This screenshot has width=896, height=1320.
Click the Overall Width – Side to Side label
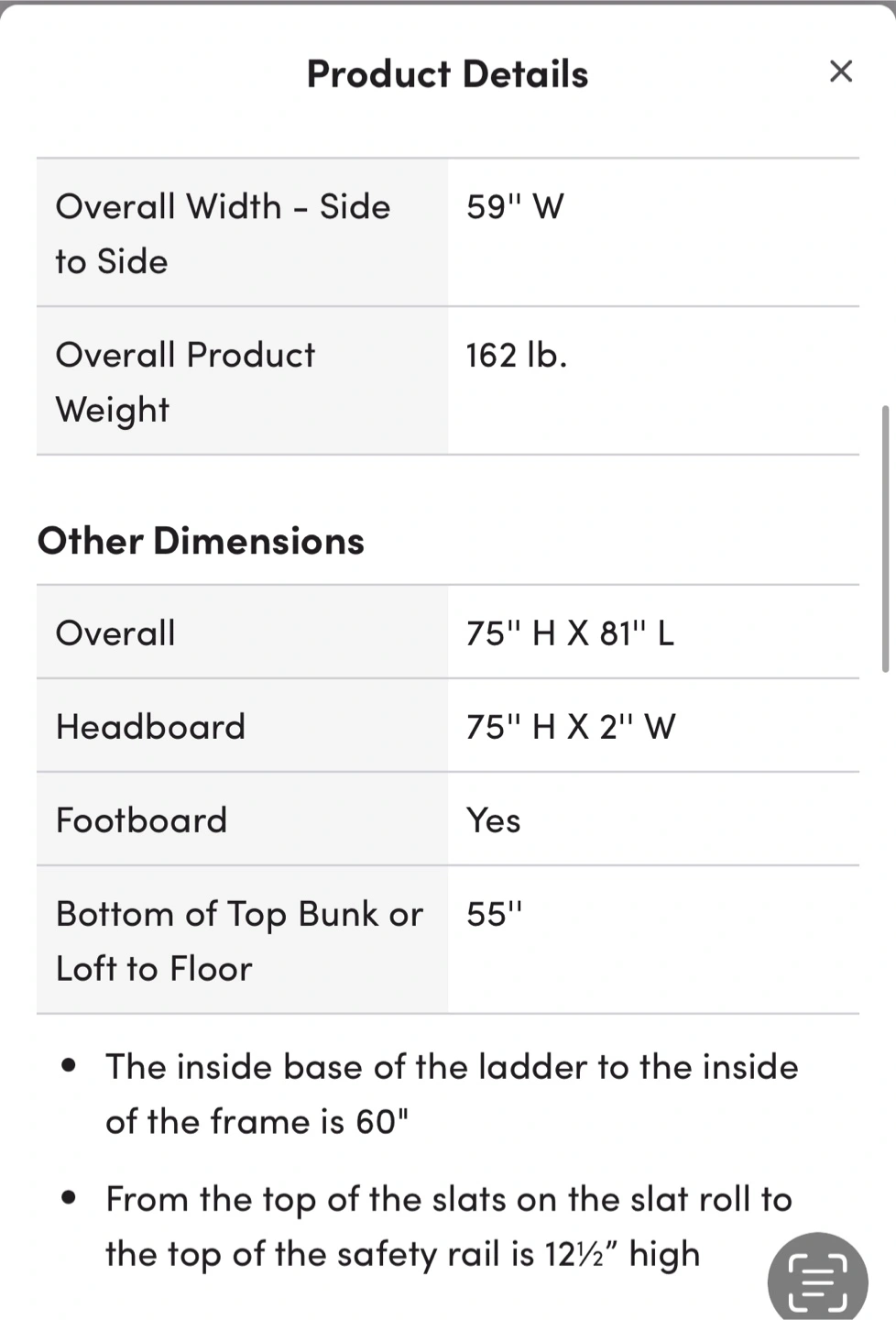coord(223,234)
